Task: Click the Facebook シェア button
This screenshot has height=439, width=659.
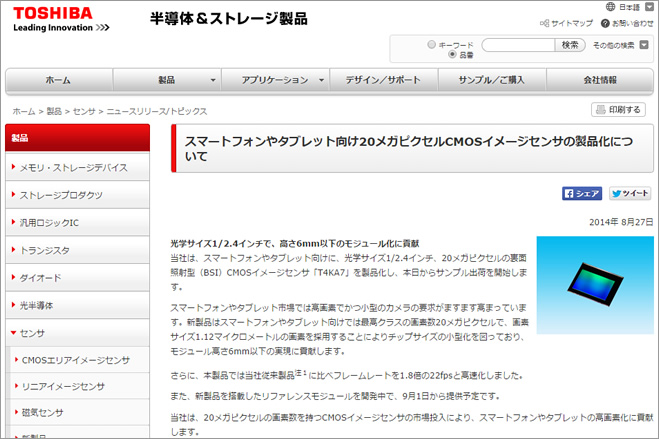Action: coord(582,193)
